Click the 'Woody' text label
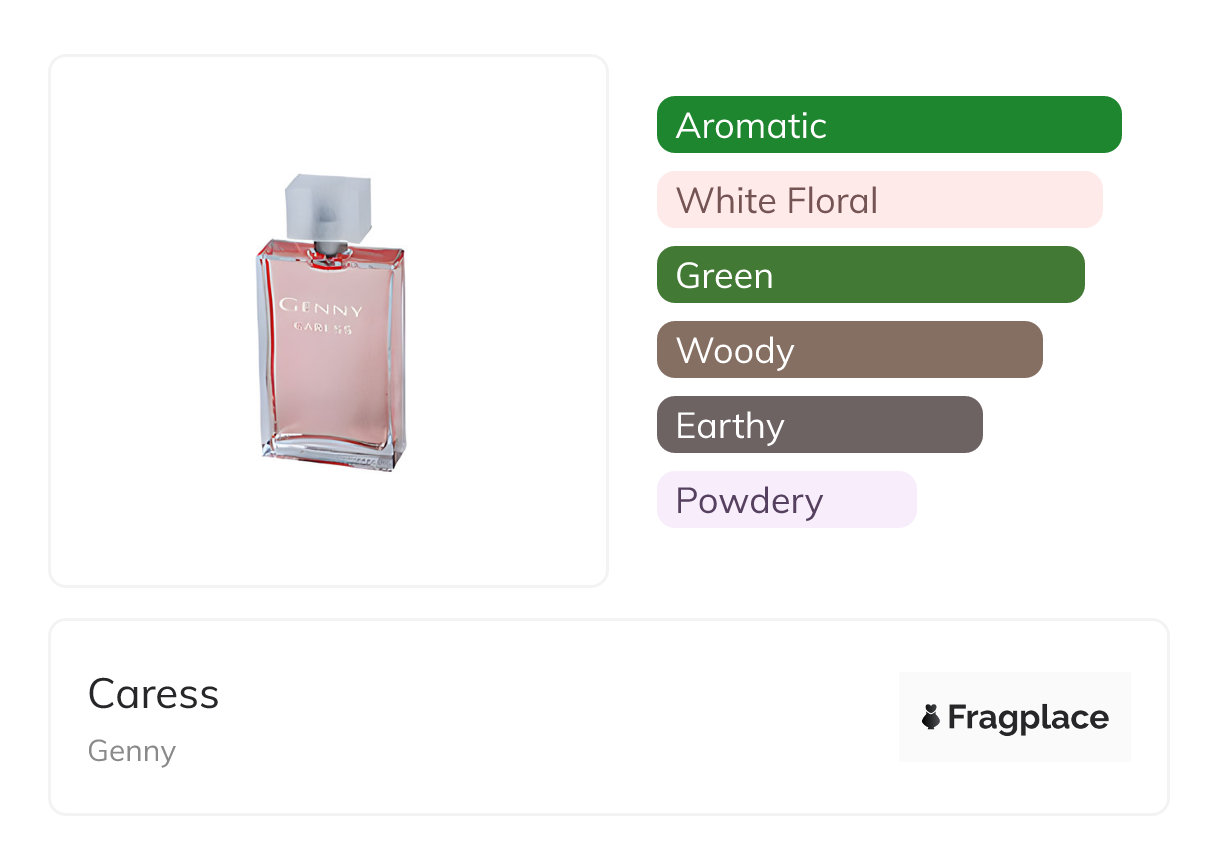Image resolution: width=1218 pixels, height=864 pixels. click(x=735, y=350)
